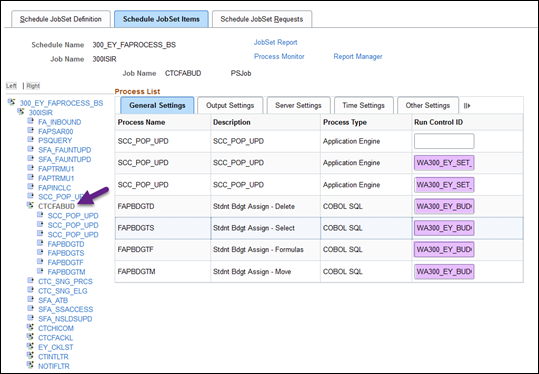
Task: Click 'Stdnt Bdgt Assign - Formulas' description cell
Action: pos(258,250)
